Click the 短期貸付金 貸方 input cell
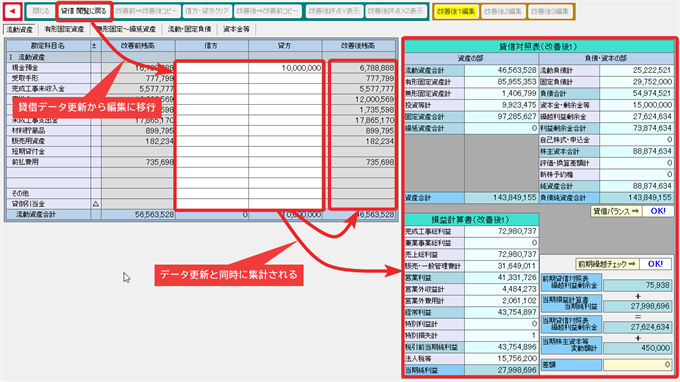 pyautogui.click(x=285, y=152)
